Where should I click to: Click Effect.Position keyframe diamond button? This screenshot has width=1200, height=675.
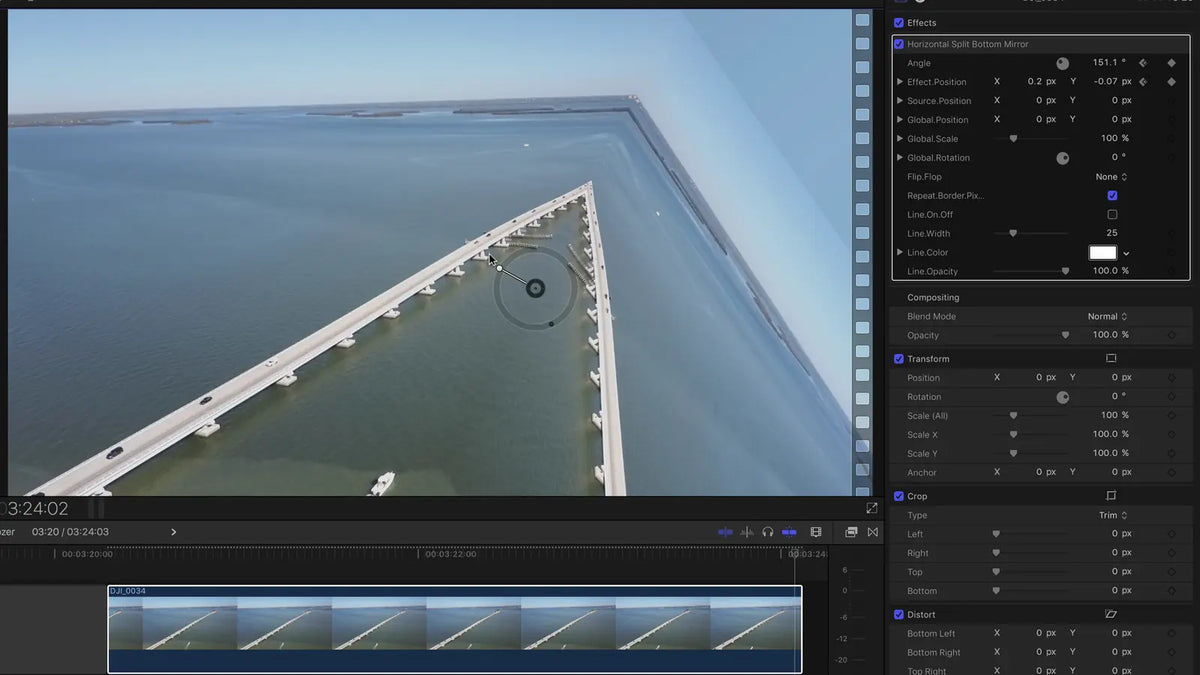click(1171, 82)
